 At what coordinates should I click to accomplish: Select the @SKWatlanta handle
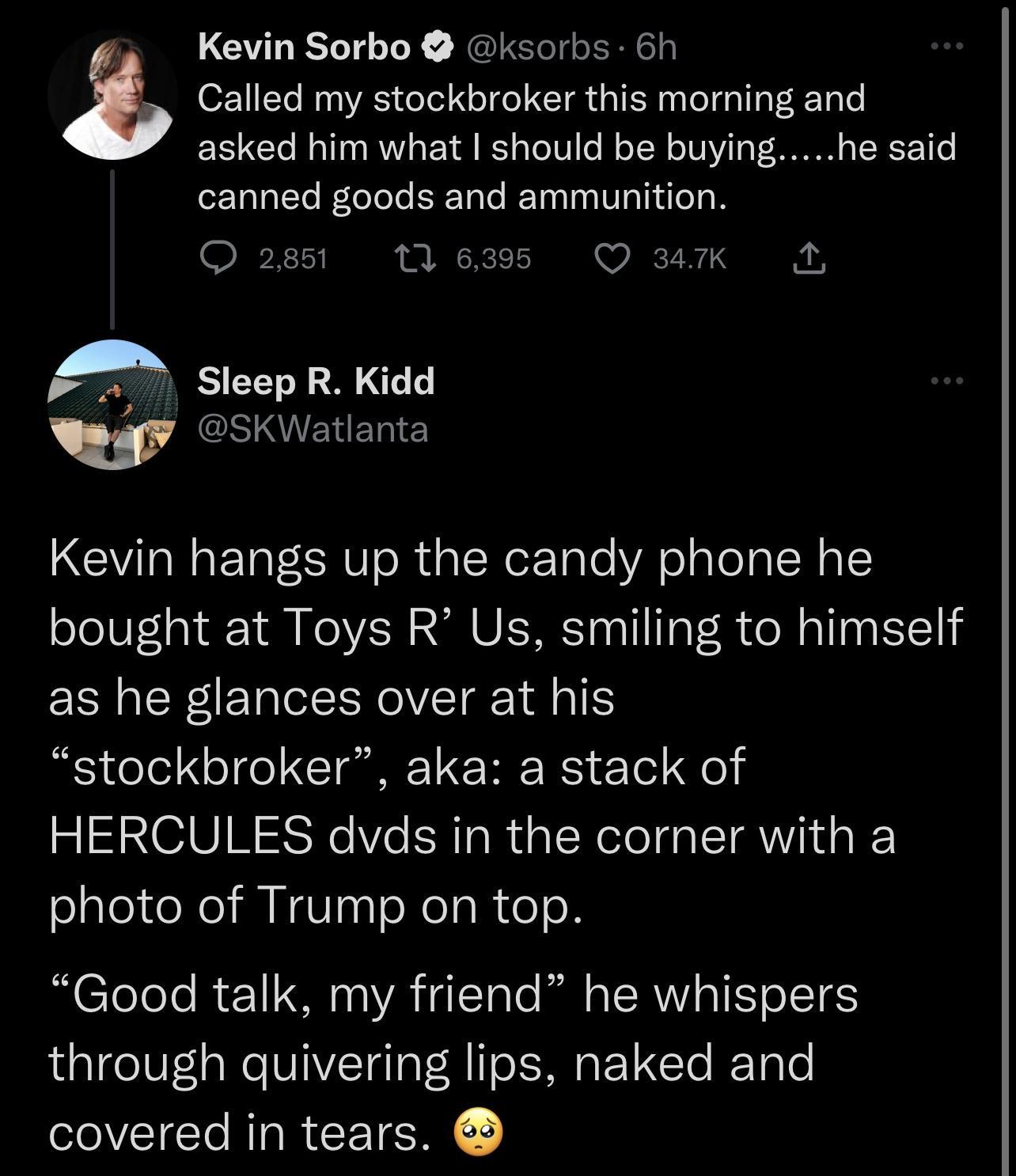pos(312,427)
